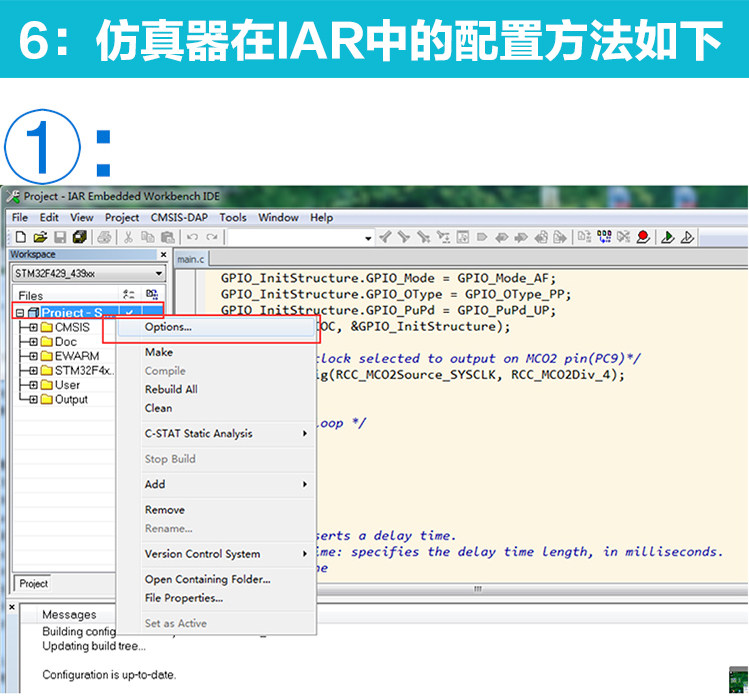The height and width of the screenshot is (700, 749).
Task: Open the Help menu
Action: [x=321, y=217]
